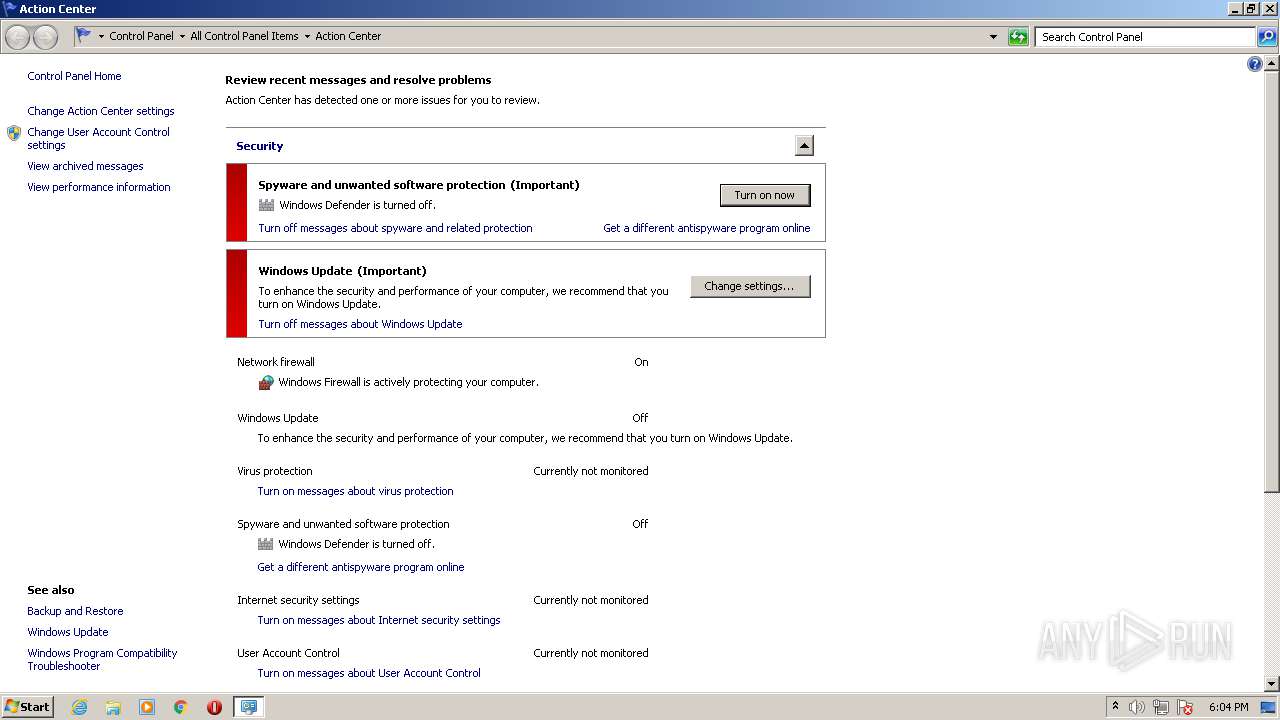Open Control Panel Home
Screen dimensions: 1280x720
click(x=74, y=76)
